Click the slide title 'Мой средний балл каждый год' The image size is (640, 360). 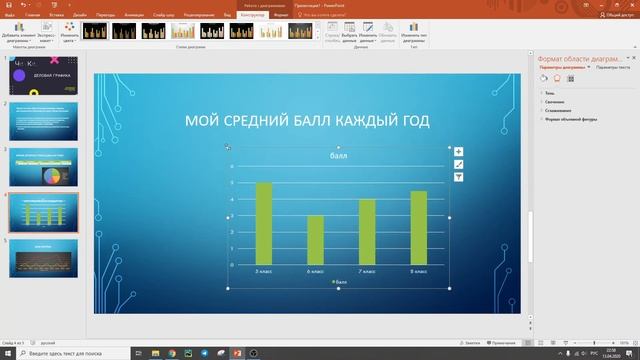pyautogui.click(x=307, y=121)
